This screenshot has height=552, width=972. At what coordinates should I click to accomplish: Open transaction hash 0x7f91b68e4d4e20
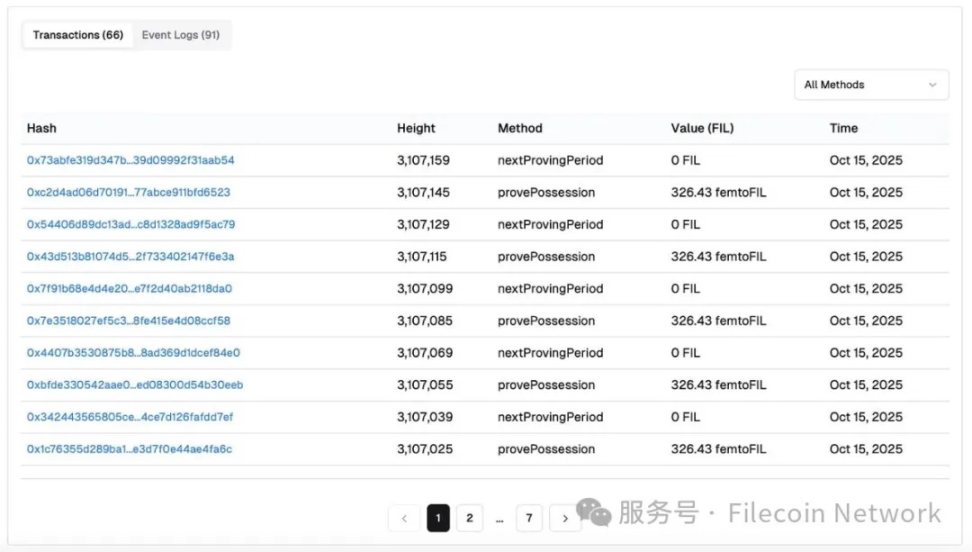click(129, 289)
